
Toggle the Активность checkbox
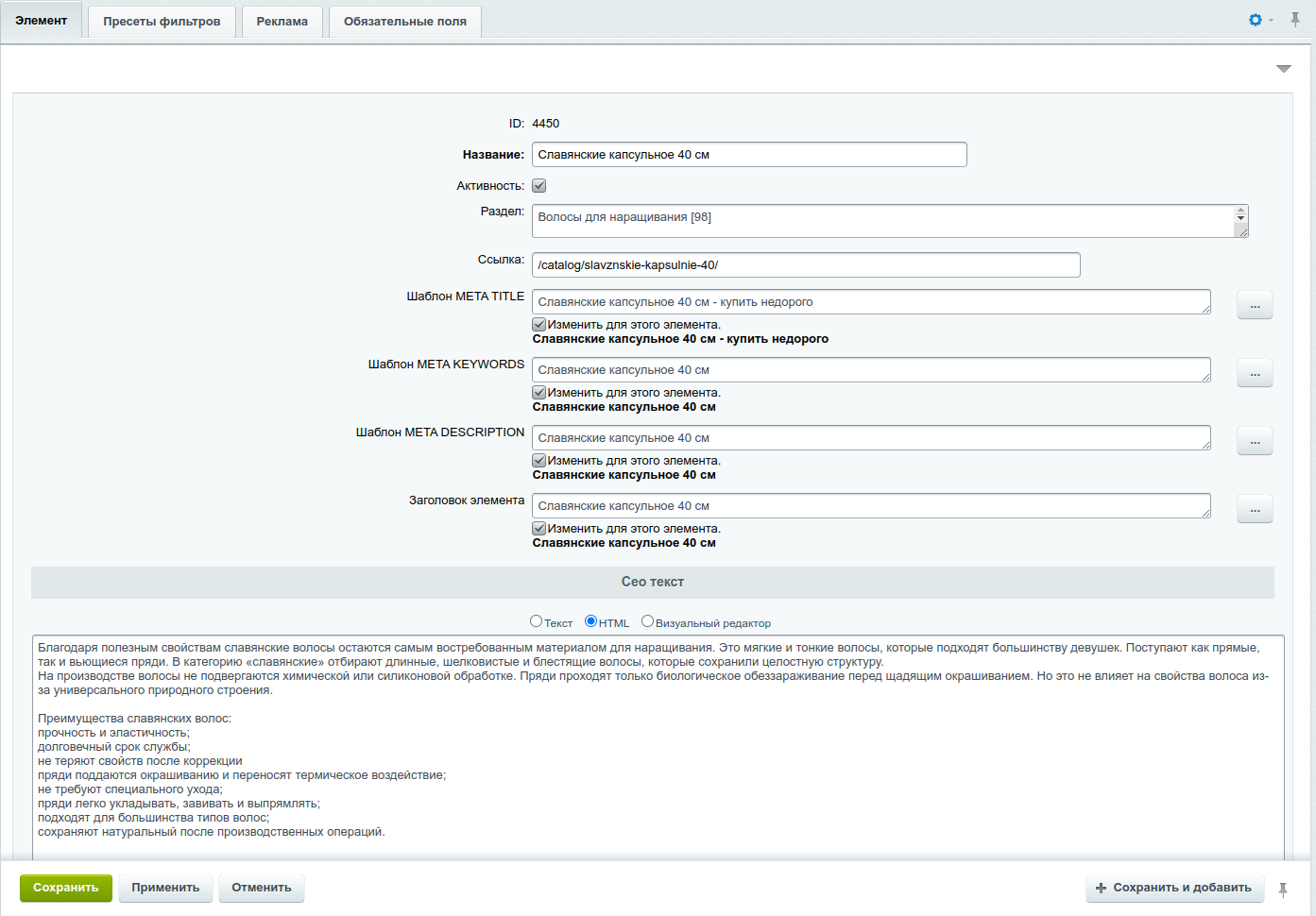click(x=539, y=186)
